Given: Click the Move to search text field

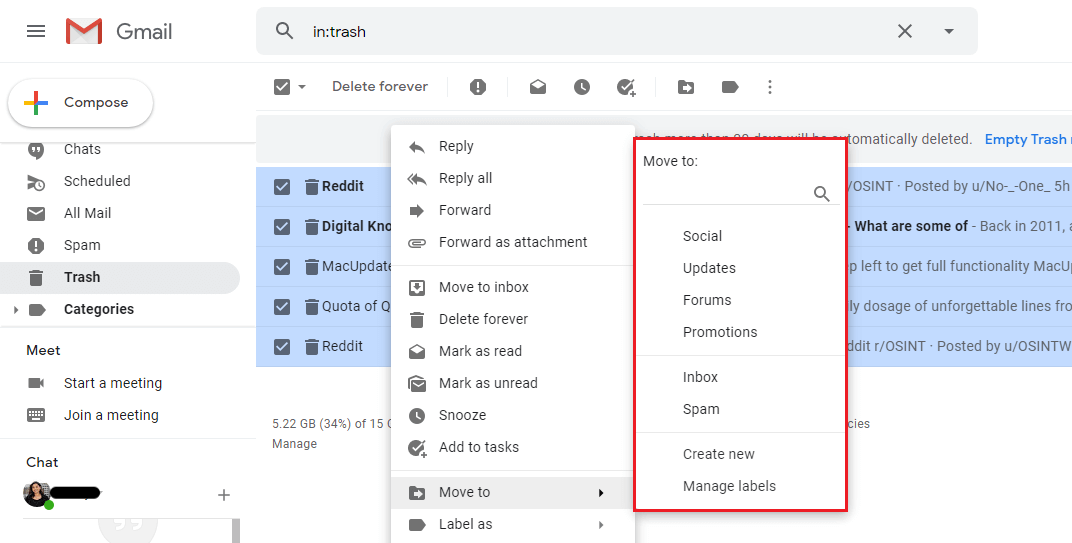Looking at the screenshot, I should pos(726,194).
